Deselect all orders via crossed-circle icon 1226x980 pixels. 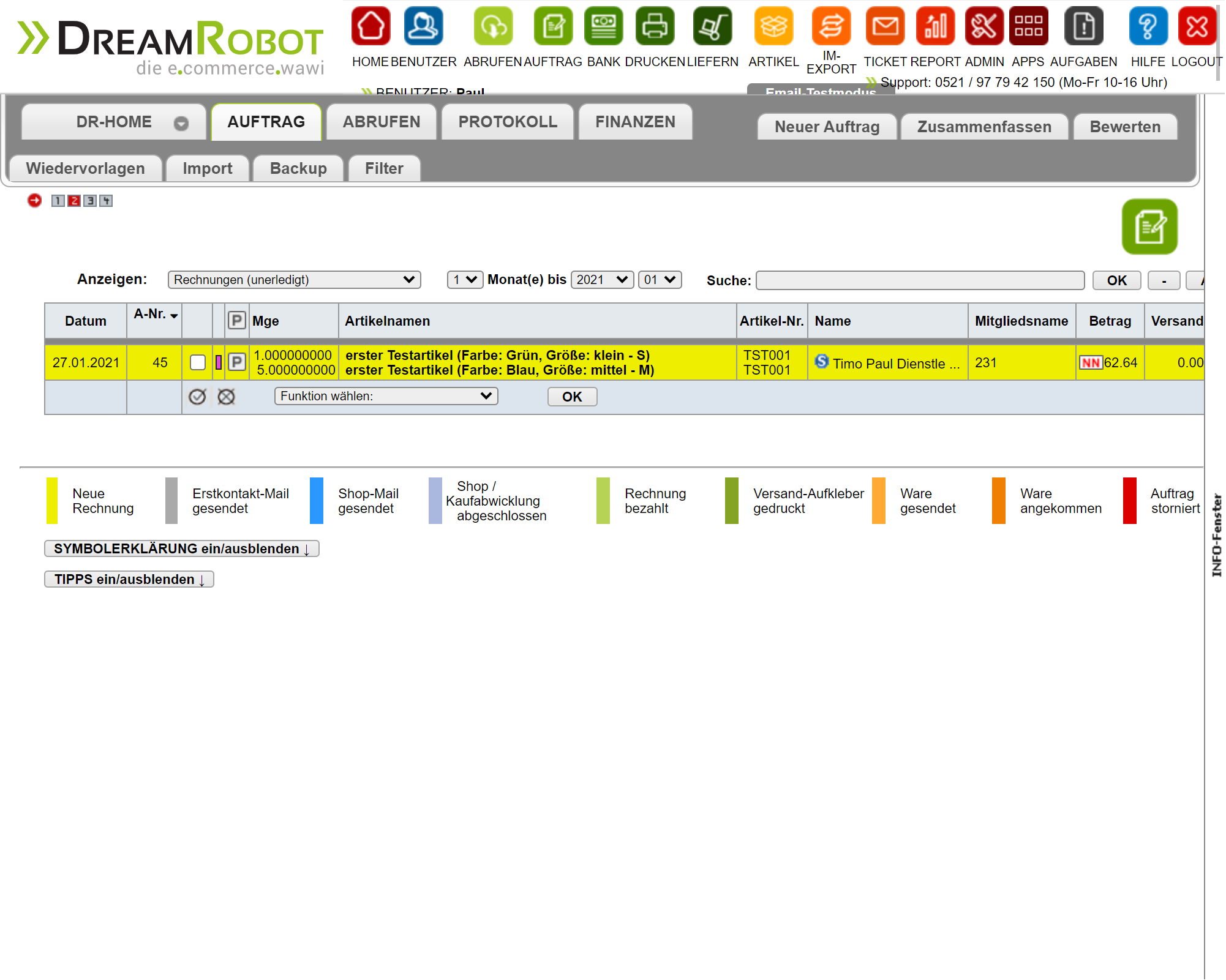point(225,397)
